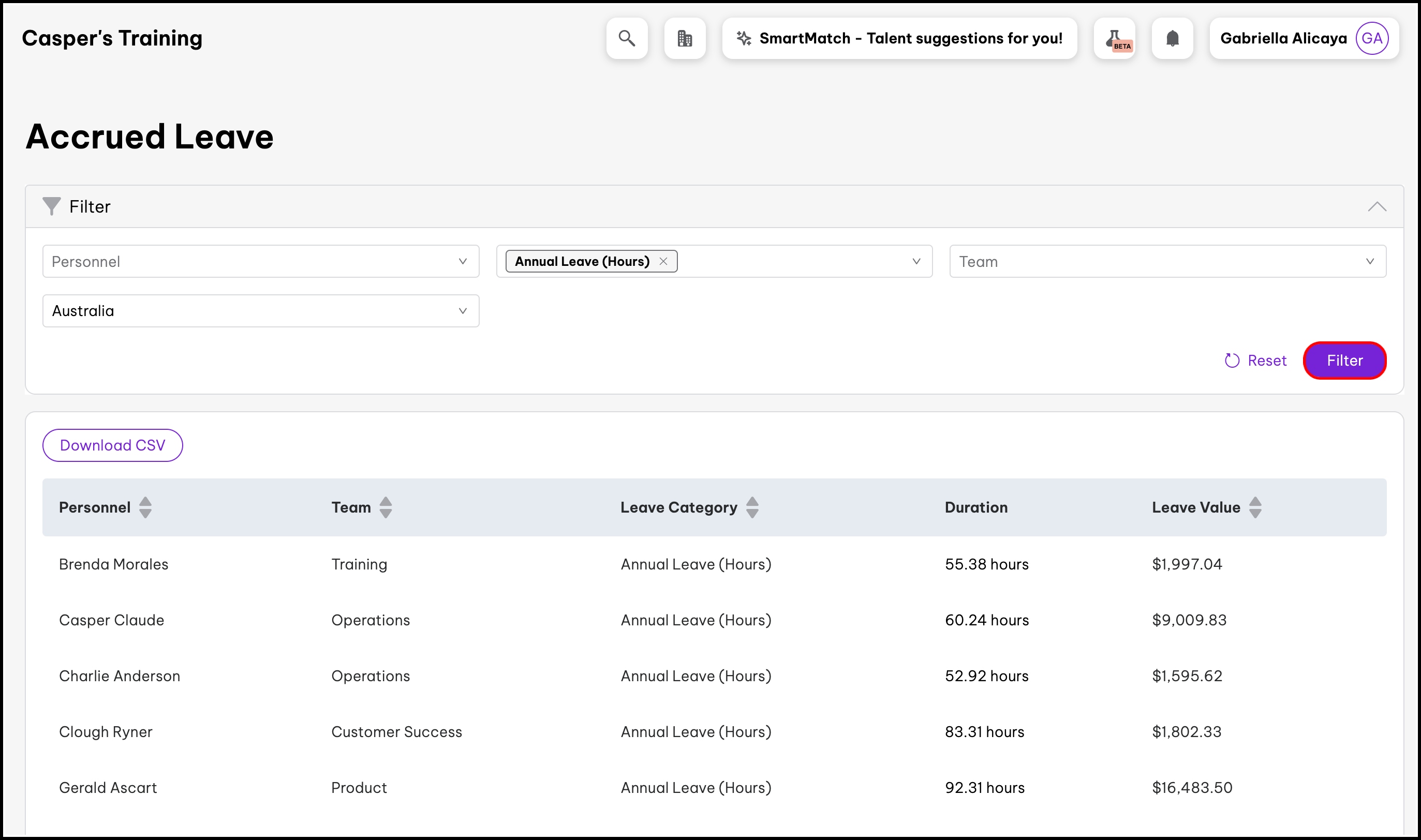Sort by Leave Value column
Viewport: 1421px width, 840px height.
[1255, 507]
